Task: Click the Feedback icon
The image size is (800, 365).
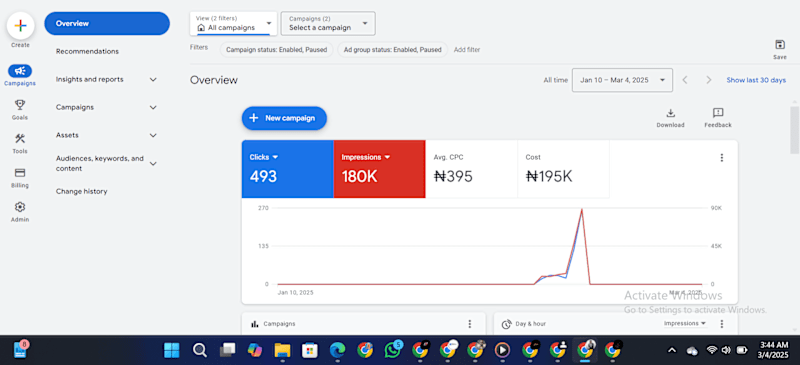Action: pos(718,113)
